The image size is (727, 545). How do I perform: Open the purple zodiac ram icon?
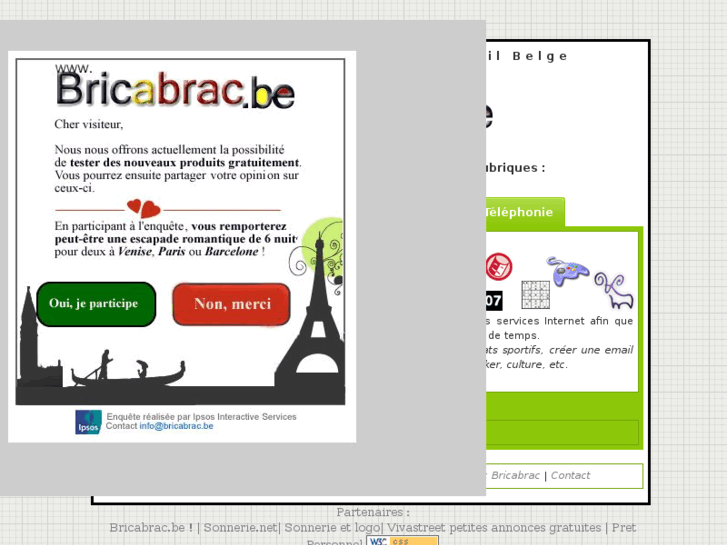614,291
